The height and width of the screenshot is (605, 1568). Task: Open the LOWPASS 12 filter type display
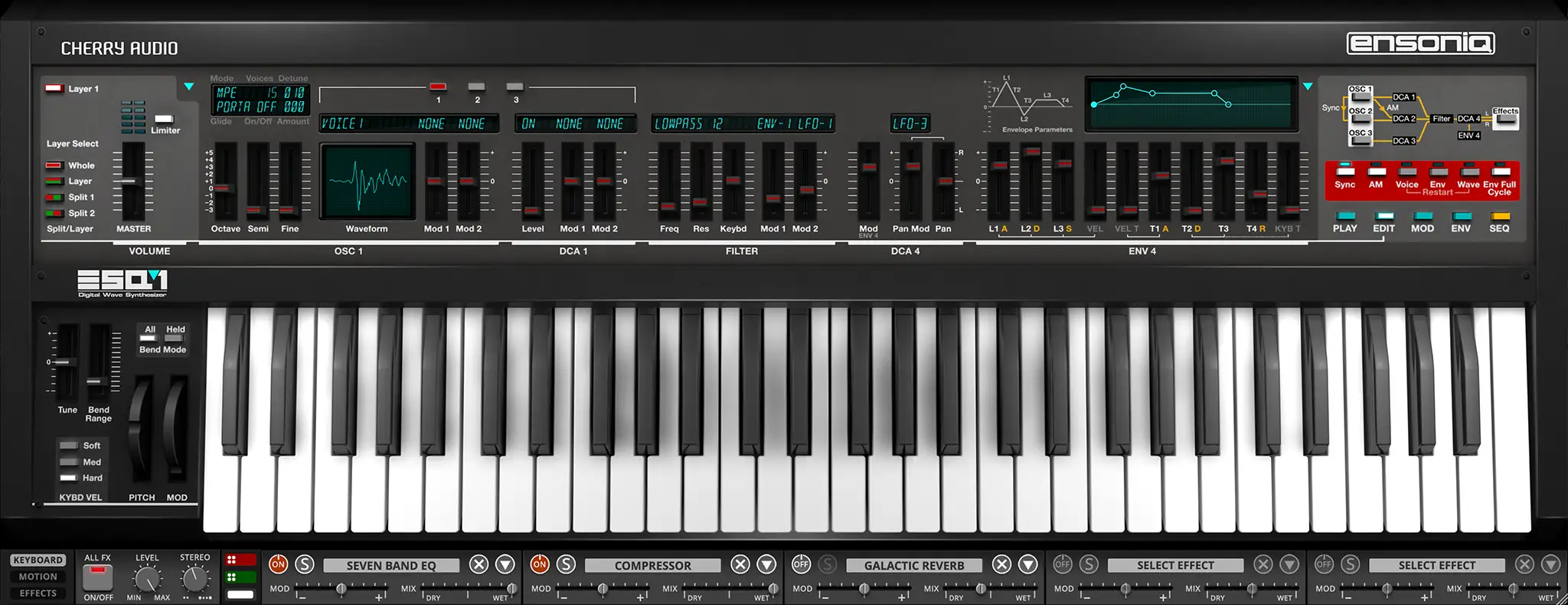[689, 123]
